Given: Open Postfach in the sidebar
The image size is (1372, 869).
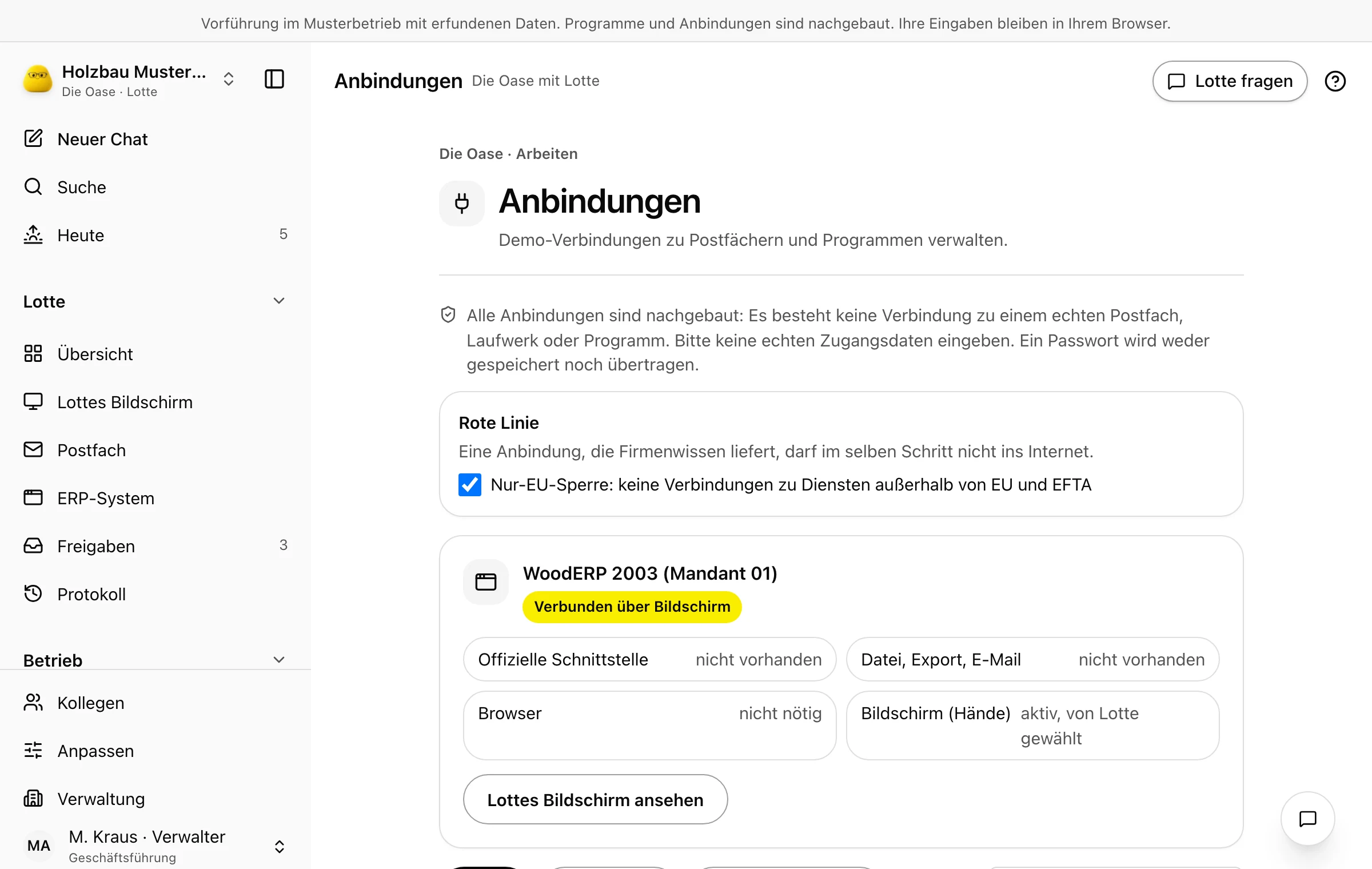Looking at the screenshot, I should [155, 450].
